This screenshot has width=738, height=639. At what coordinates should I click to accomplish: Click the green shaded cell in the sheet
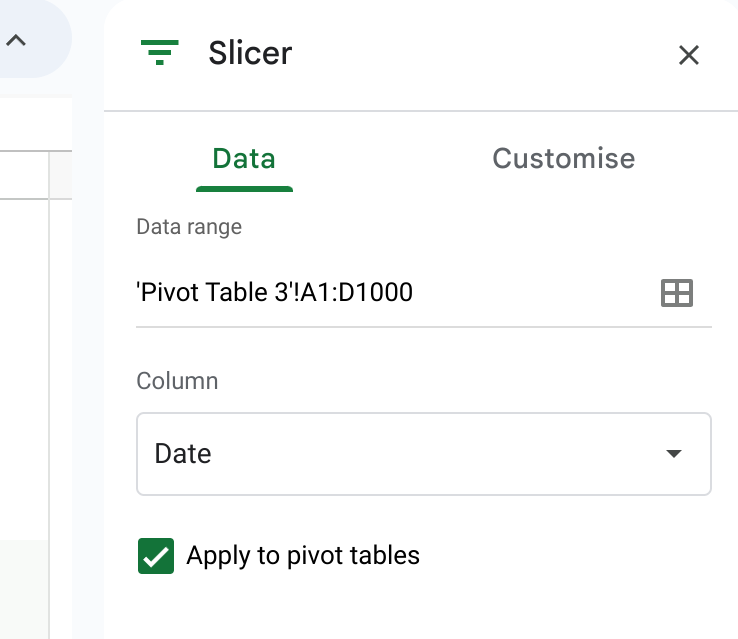24,590
